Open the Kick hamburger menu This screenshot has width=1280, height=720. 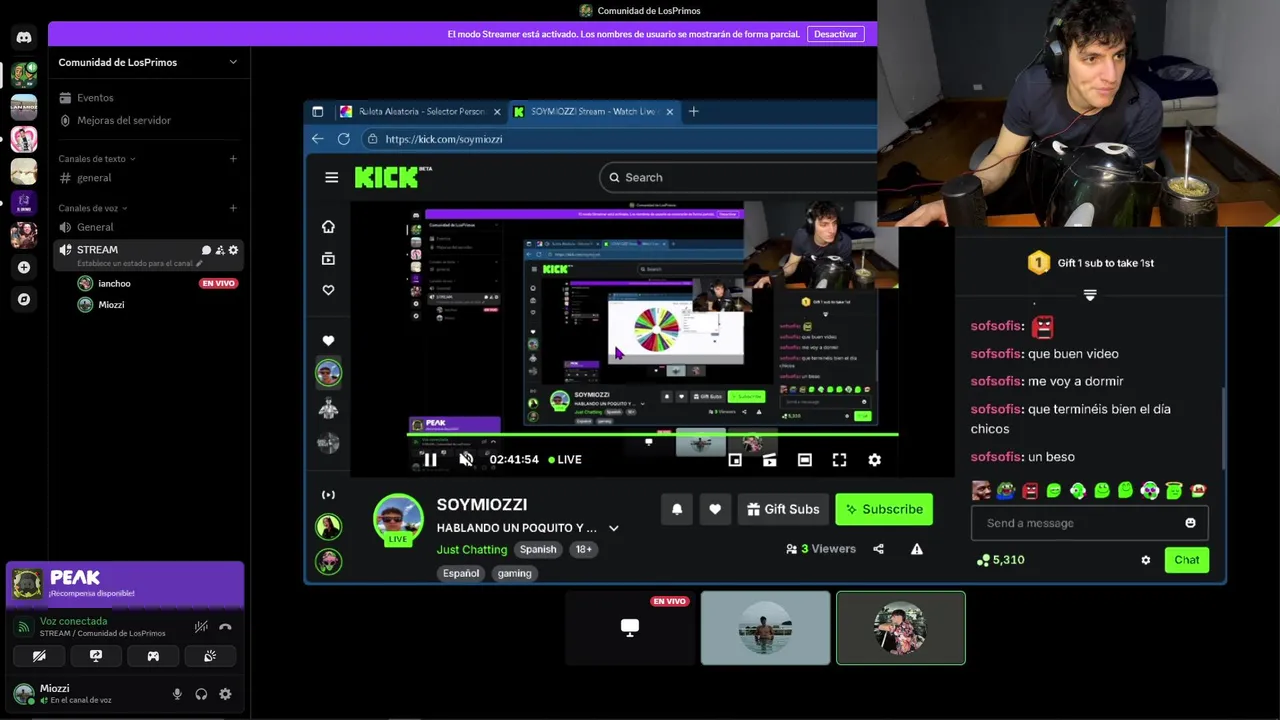pos(331,177)
